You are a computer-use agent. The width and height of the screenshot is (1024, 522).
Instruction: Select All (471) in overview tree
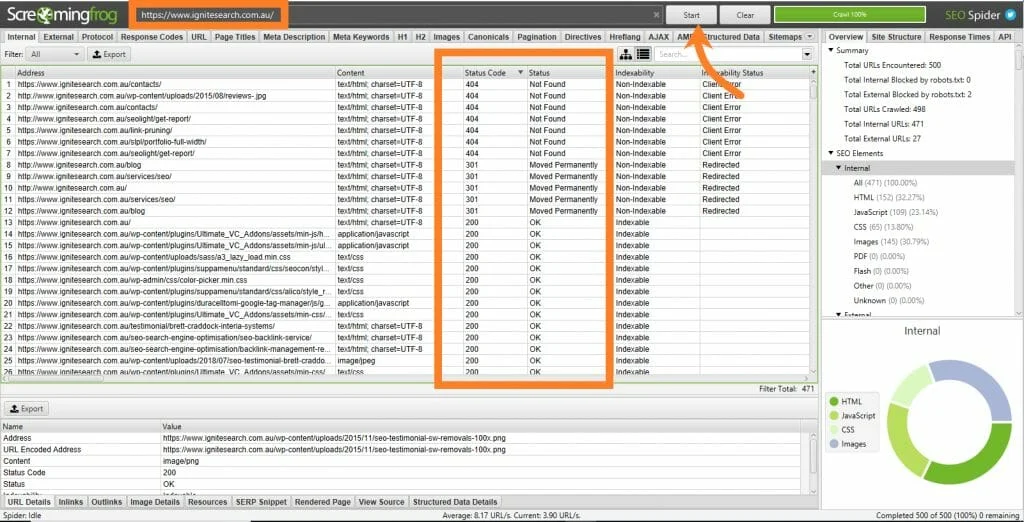(x=885, y=183)
